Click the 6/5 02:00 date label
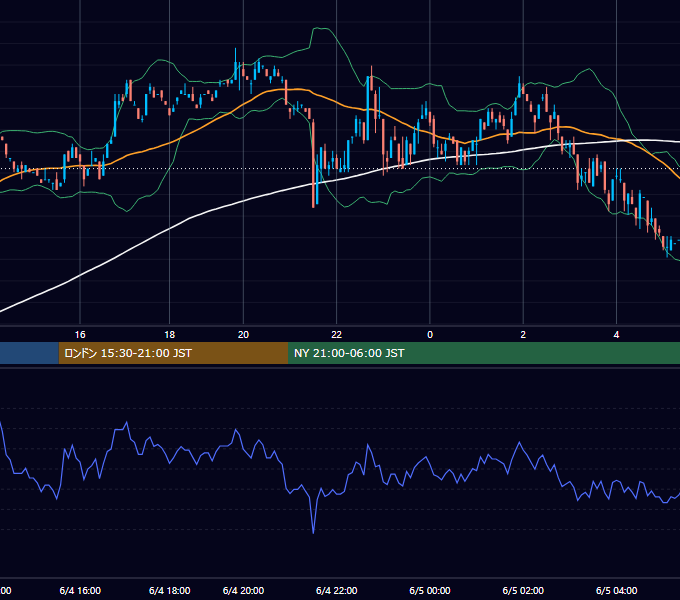Viewport: 680px width, 600px height. coord(523,590)
